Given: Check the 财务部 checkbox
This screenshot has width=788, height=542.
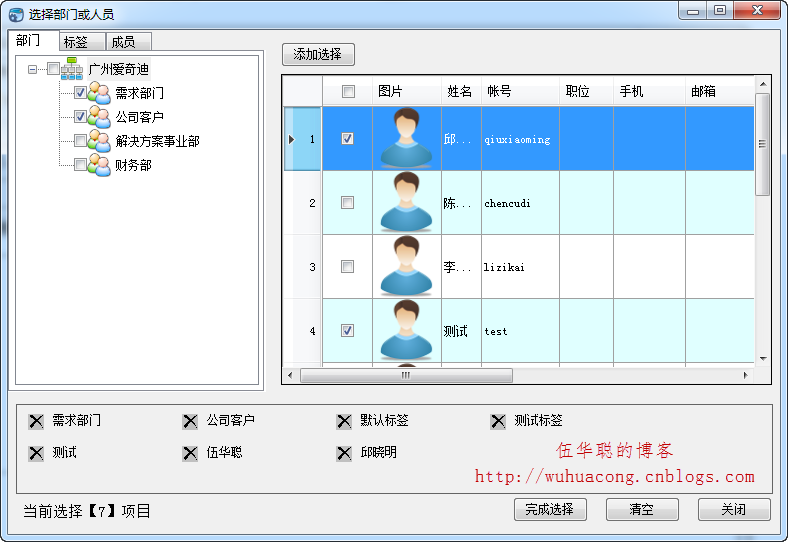Looking at the screenshot, I should pyautogui.click(x=80, y=164).
